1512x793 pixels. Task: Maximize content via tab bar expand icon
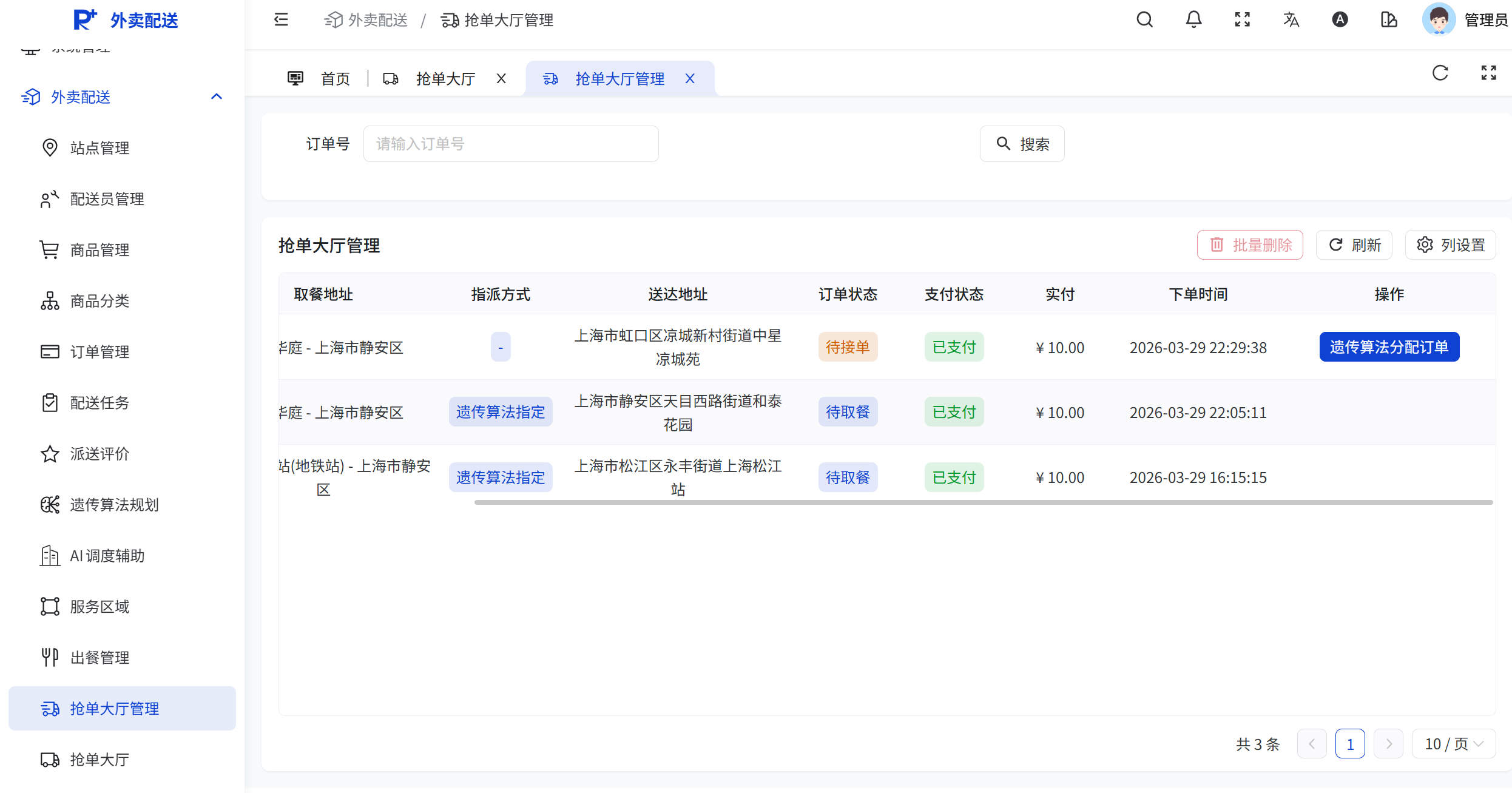(1488, 73)
